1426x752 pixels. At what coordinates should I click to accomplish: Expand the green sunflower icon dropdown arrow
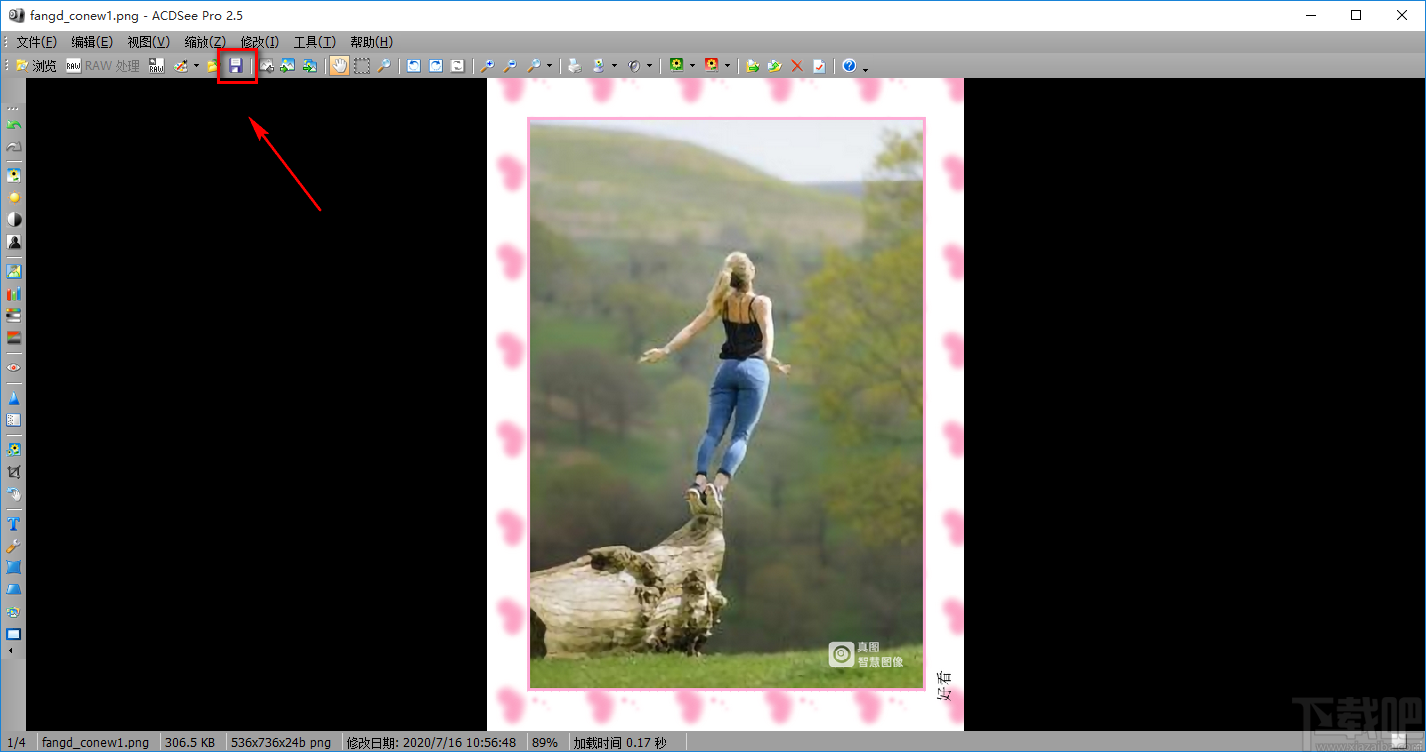pos(692,66)
